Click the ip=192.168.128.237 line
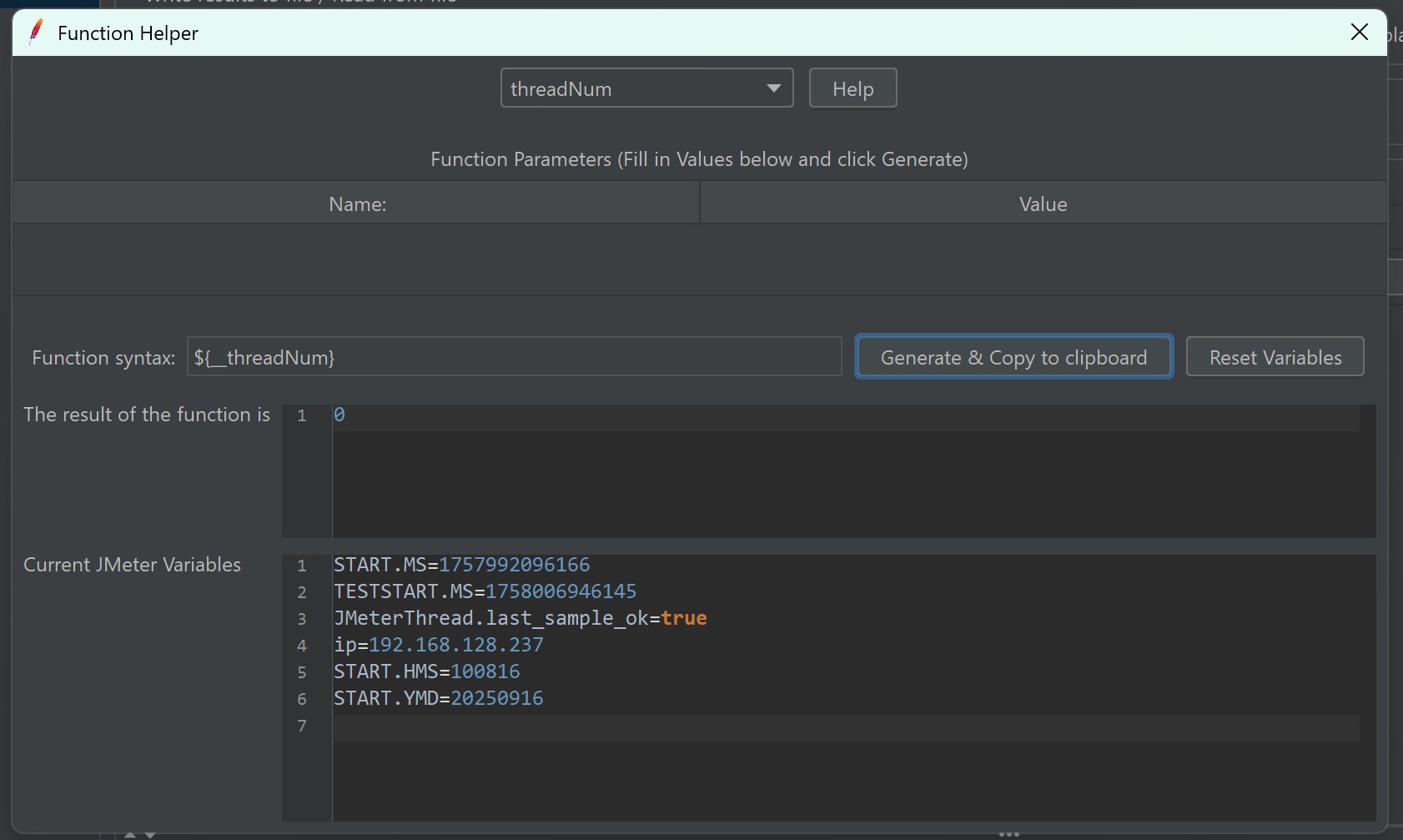 tap(439, 645)
